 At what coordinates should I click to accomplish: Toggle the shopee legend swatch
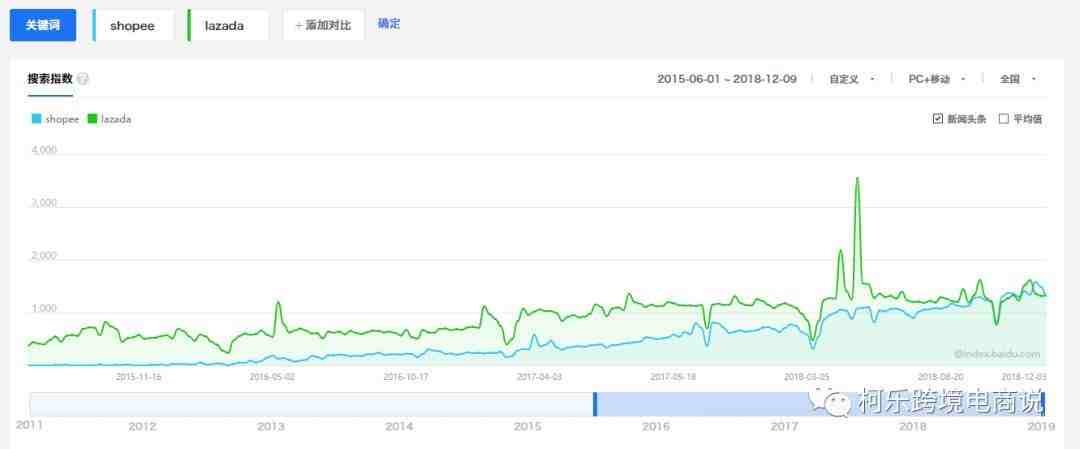[37, 119]
